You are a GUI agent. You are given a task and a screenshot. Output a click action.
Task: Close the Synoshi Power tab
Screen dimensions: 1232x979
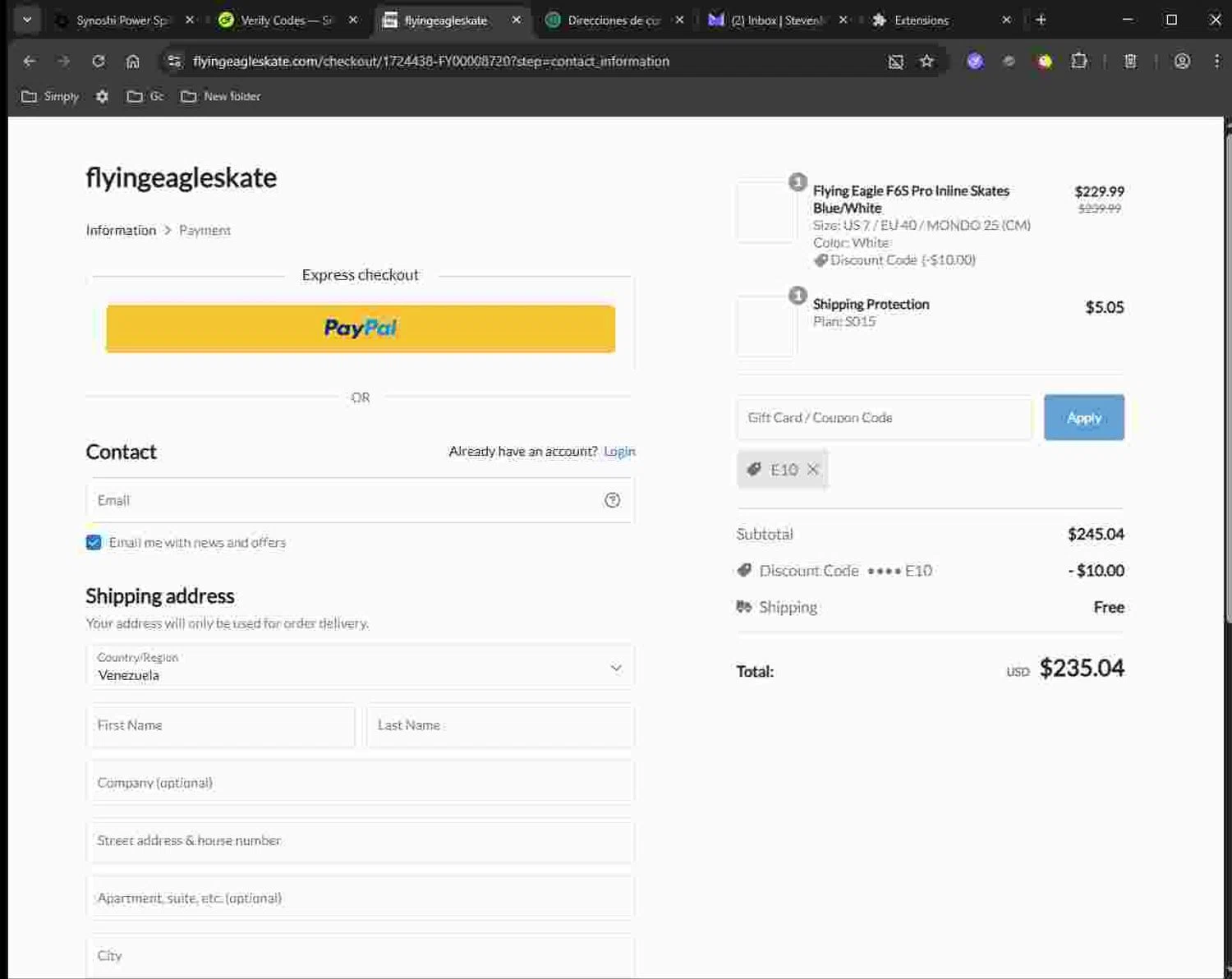pyautogui.click(x=190, y=20)
